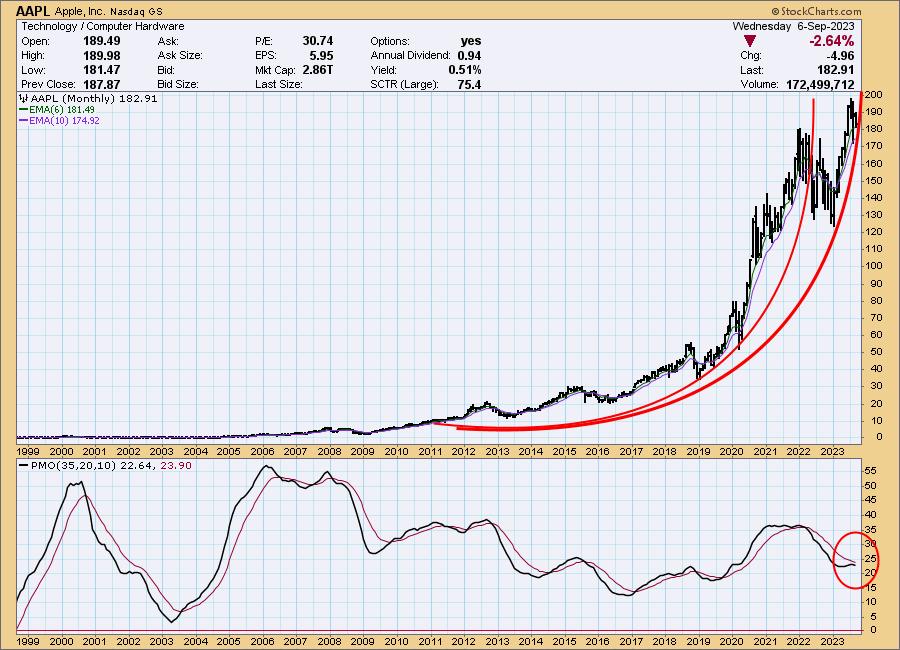
Task: Click the 'Ask:' label
Action: 168,41
